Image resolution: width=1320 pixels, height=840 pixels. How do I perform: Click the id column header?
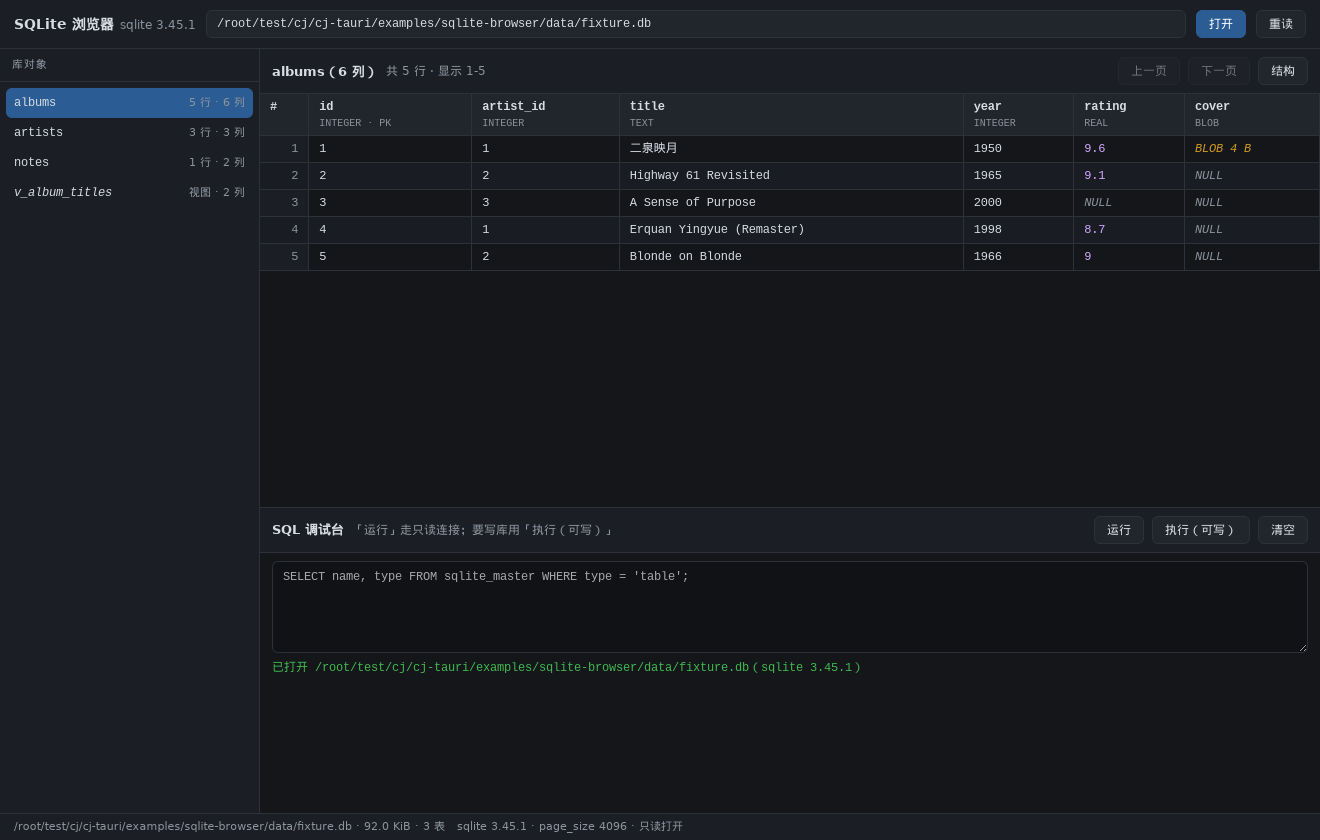click(390, 115)
